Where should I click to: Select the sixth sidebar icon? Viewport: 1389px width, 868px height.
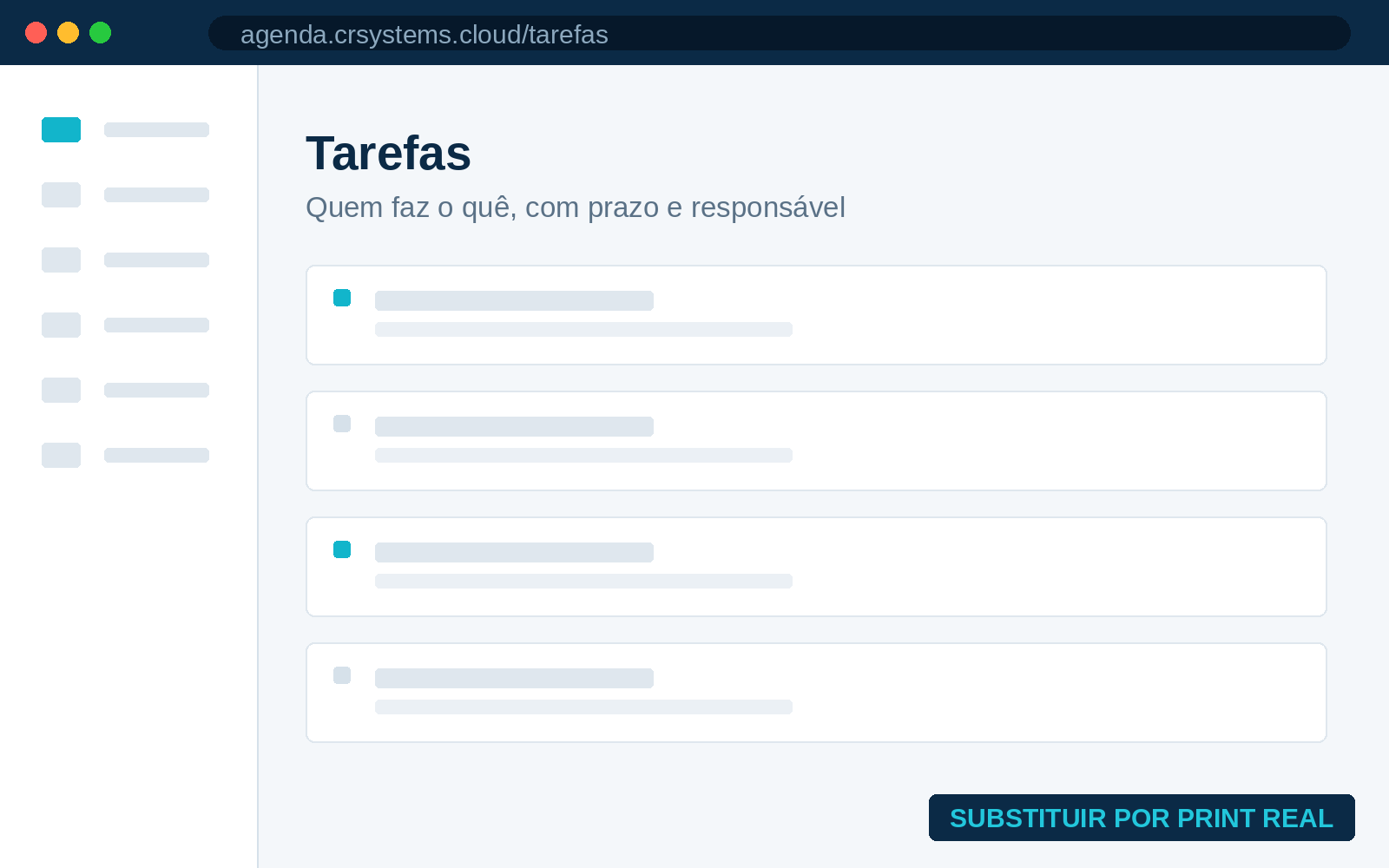click(61, 455)
